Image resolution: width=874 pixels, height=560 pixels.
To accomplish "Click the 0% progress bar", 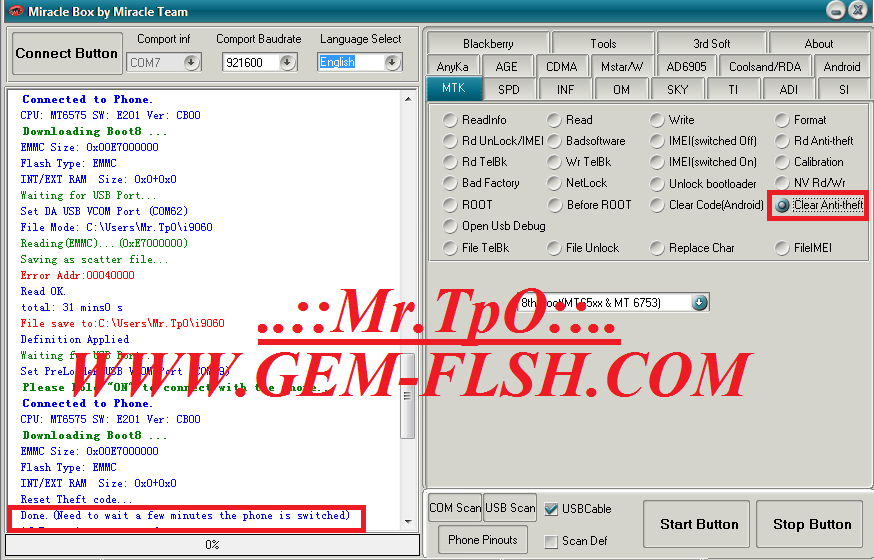I will [x=212, y=544].
